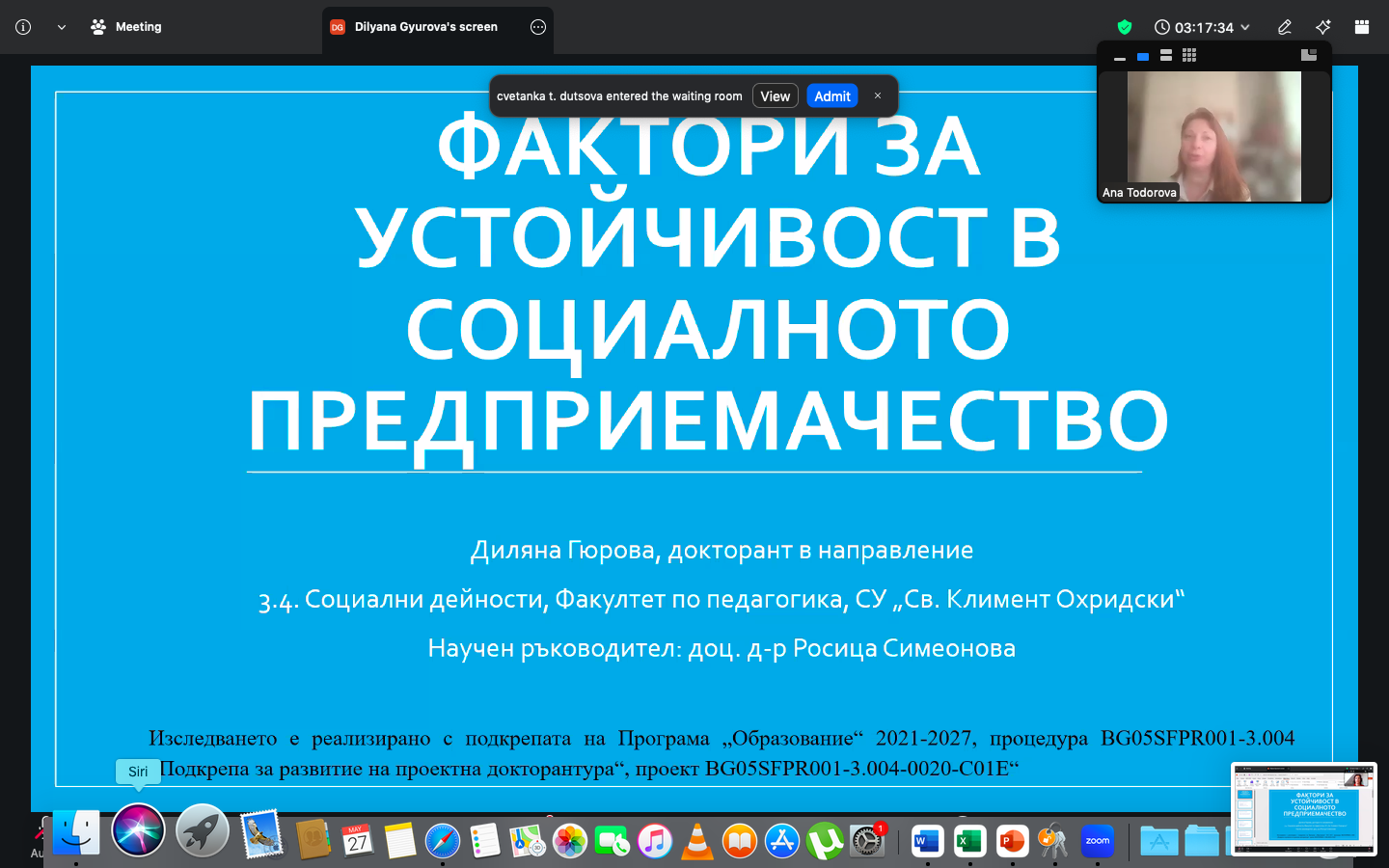The image size is (1389, 868).
Task: Open the view layout icon in the top bar
Action: click(x=1362, y=27)
